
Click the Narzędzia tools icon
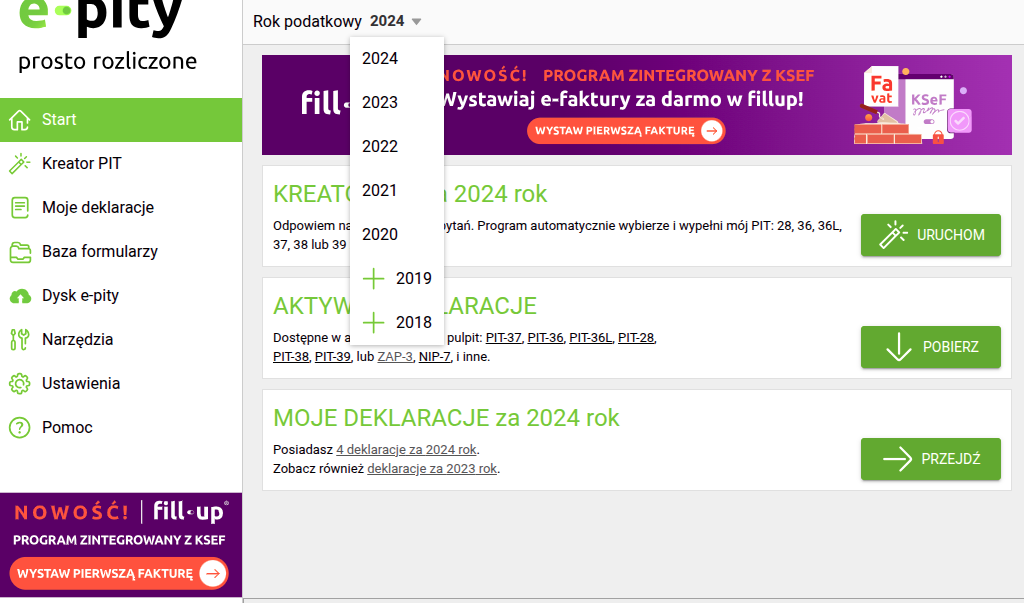(x=19, y=340)
